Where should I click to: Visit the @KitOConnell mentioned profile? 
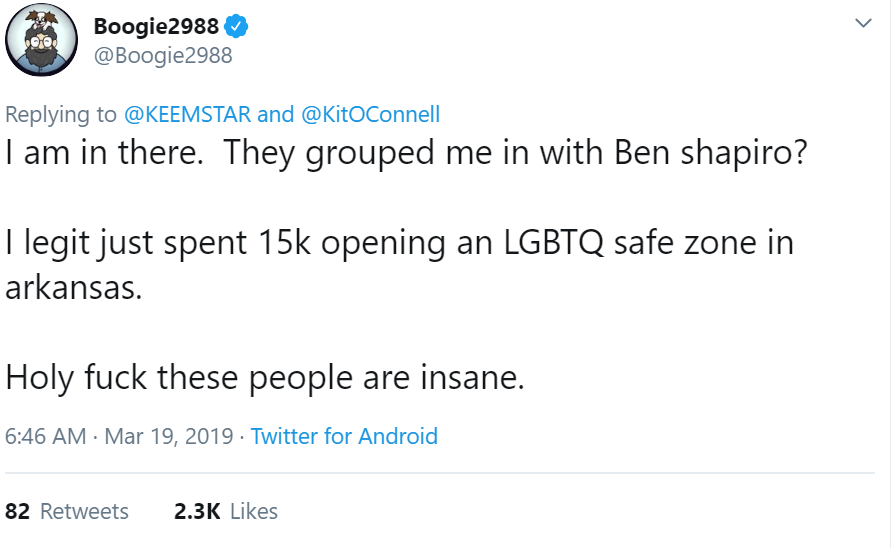point(370,114)
